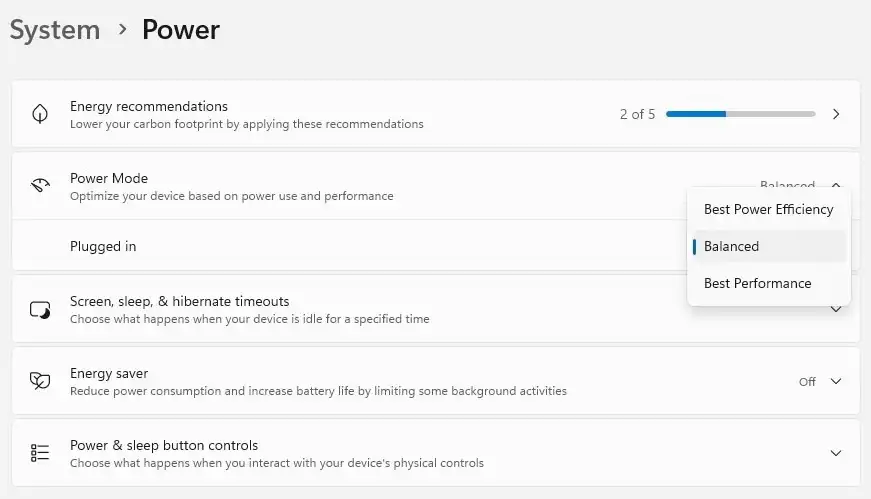Viewport: 871px width, 499px height.
Task: Click the Plugged in row label
Action: pyautogui.click(x=103, y=246)
